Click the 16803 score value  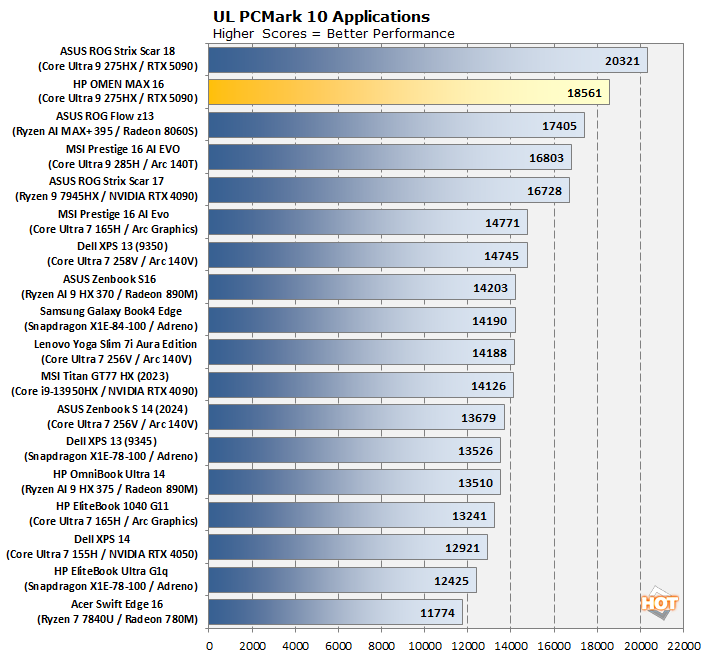(x=546, y=158)
